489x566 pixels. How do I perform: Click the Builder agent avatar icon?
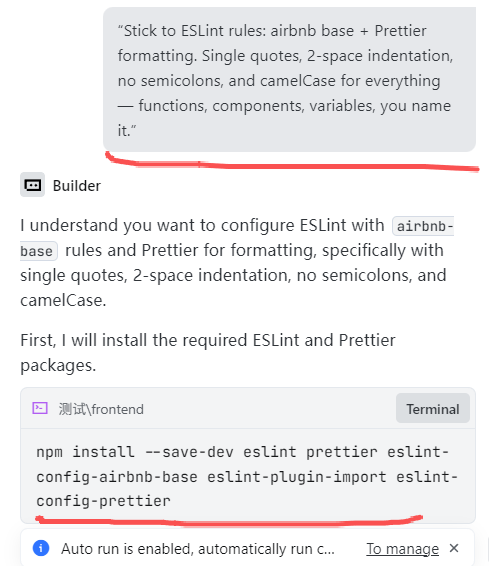coord(32,185)
